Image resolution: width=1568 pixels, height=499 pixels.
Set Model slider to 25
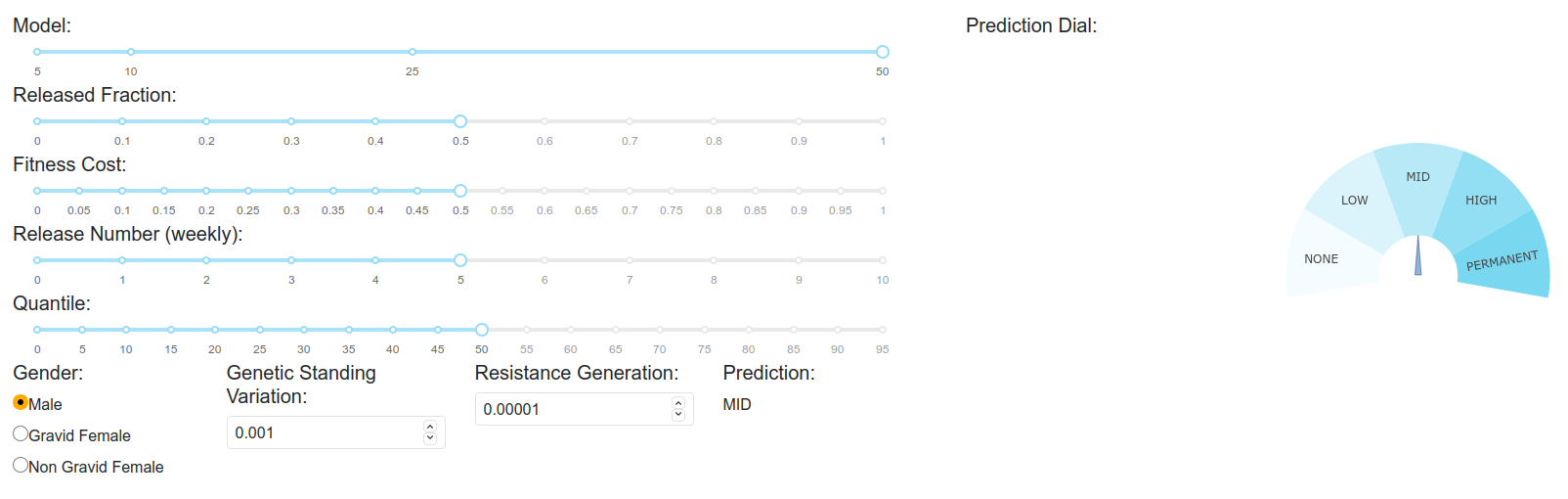(x=413, y=52)
